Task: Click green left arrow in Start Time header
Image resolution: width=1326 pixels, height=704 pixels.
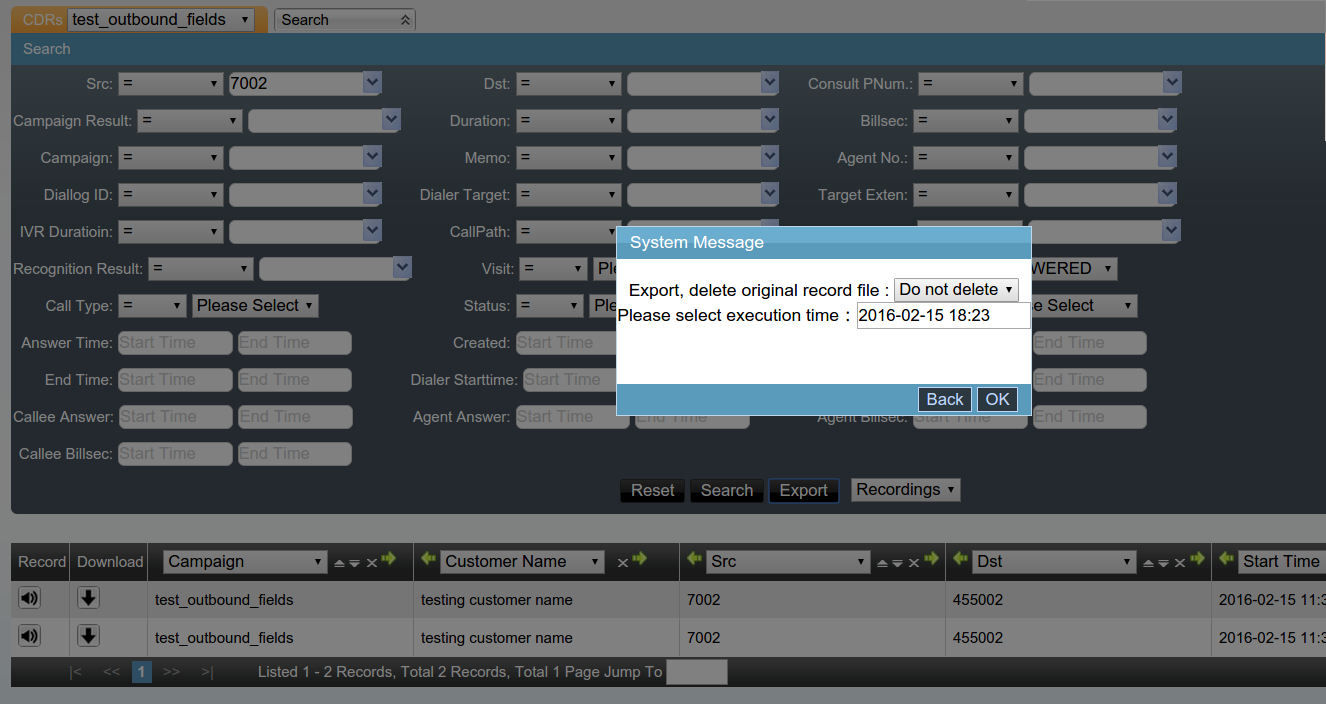Action: [1226, 559]
